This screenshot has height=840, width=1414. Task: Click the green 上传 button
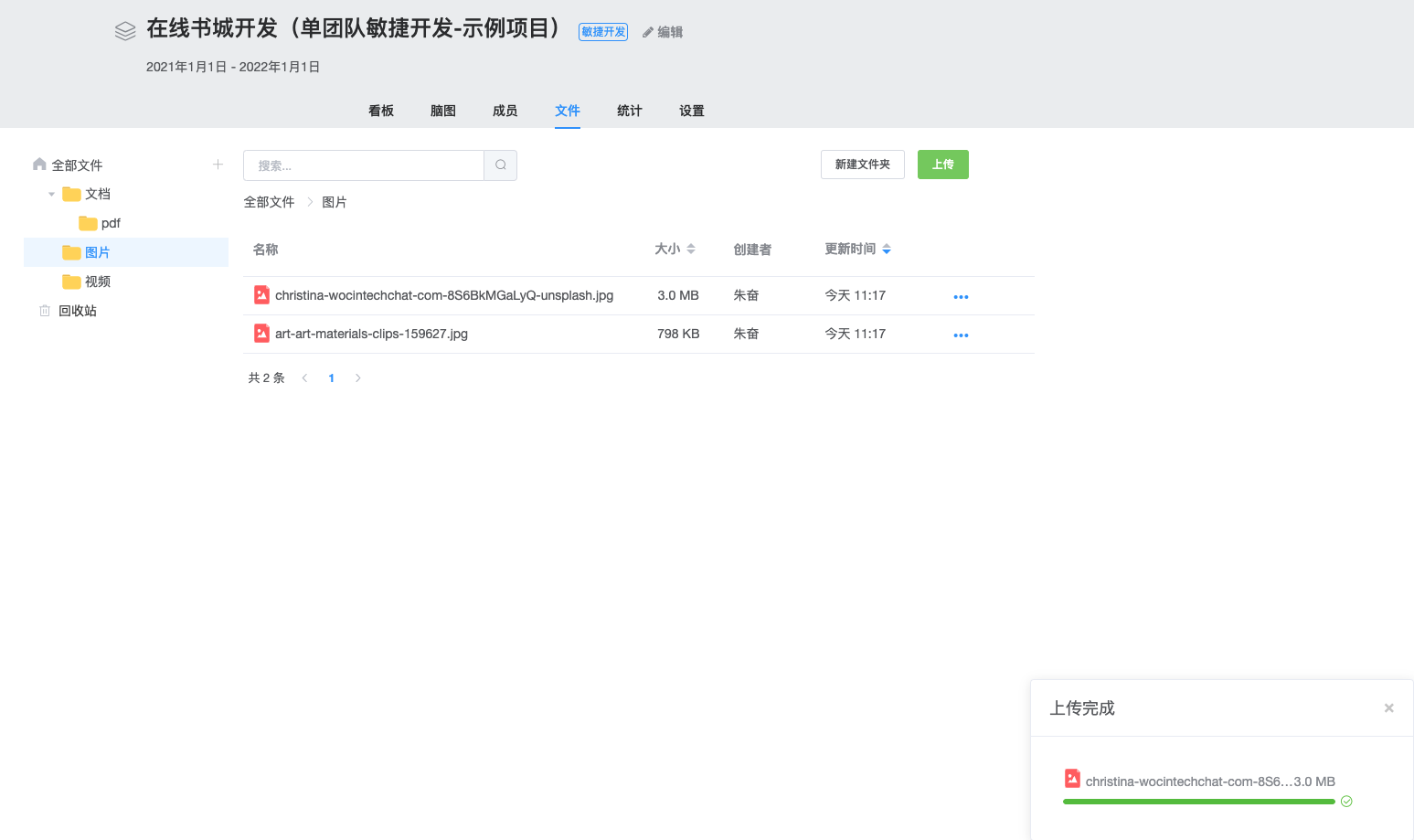942,165
